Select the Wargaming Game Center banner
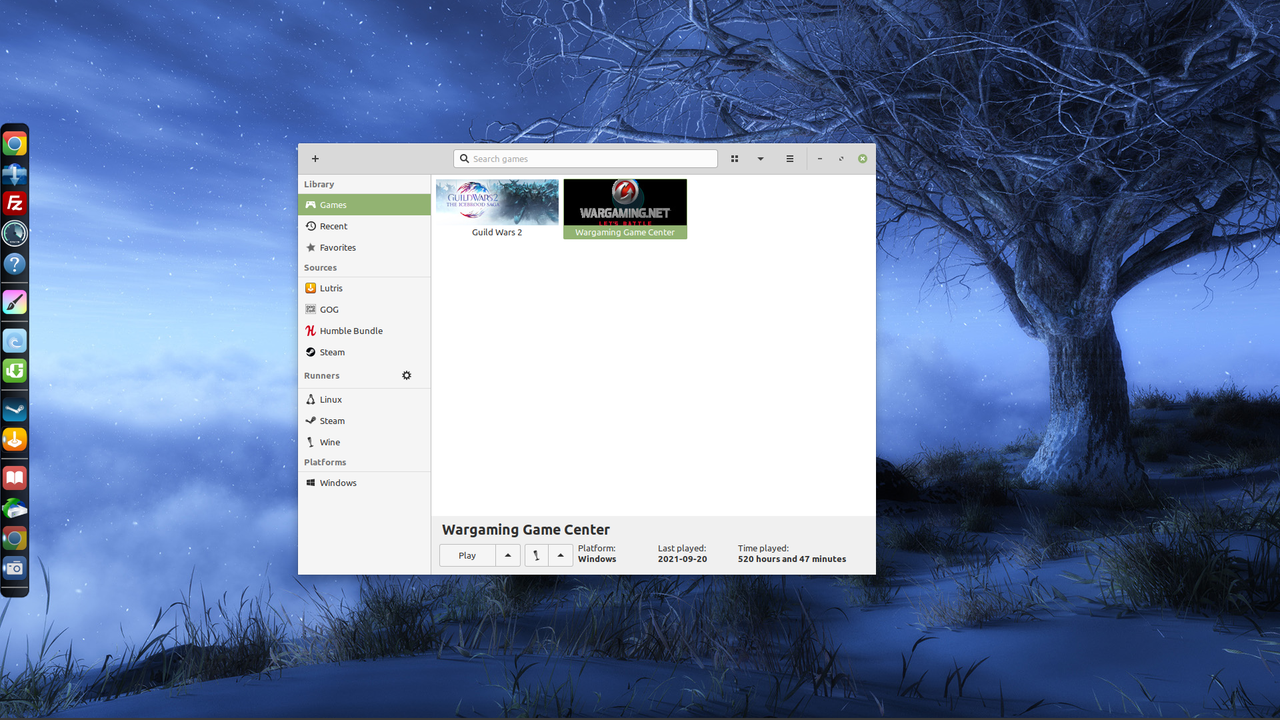Screen dimensions: 1280x720 (x=625, y=202)
